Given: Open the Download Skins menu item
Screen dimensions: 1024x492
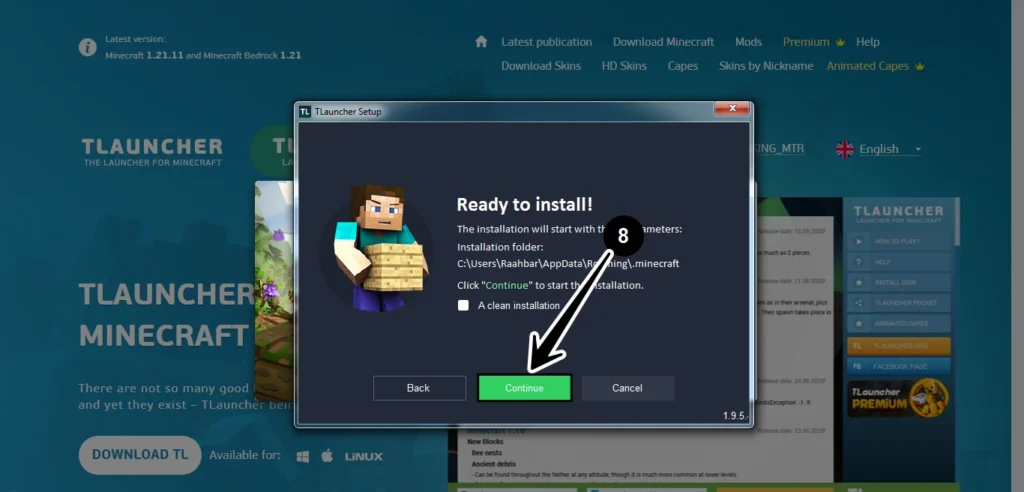Looking at the screenshot, I should click(541, 66).
